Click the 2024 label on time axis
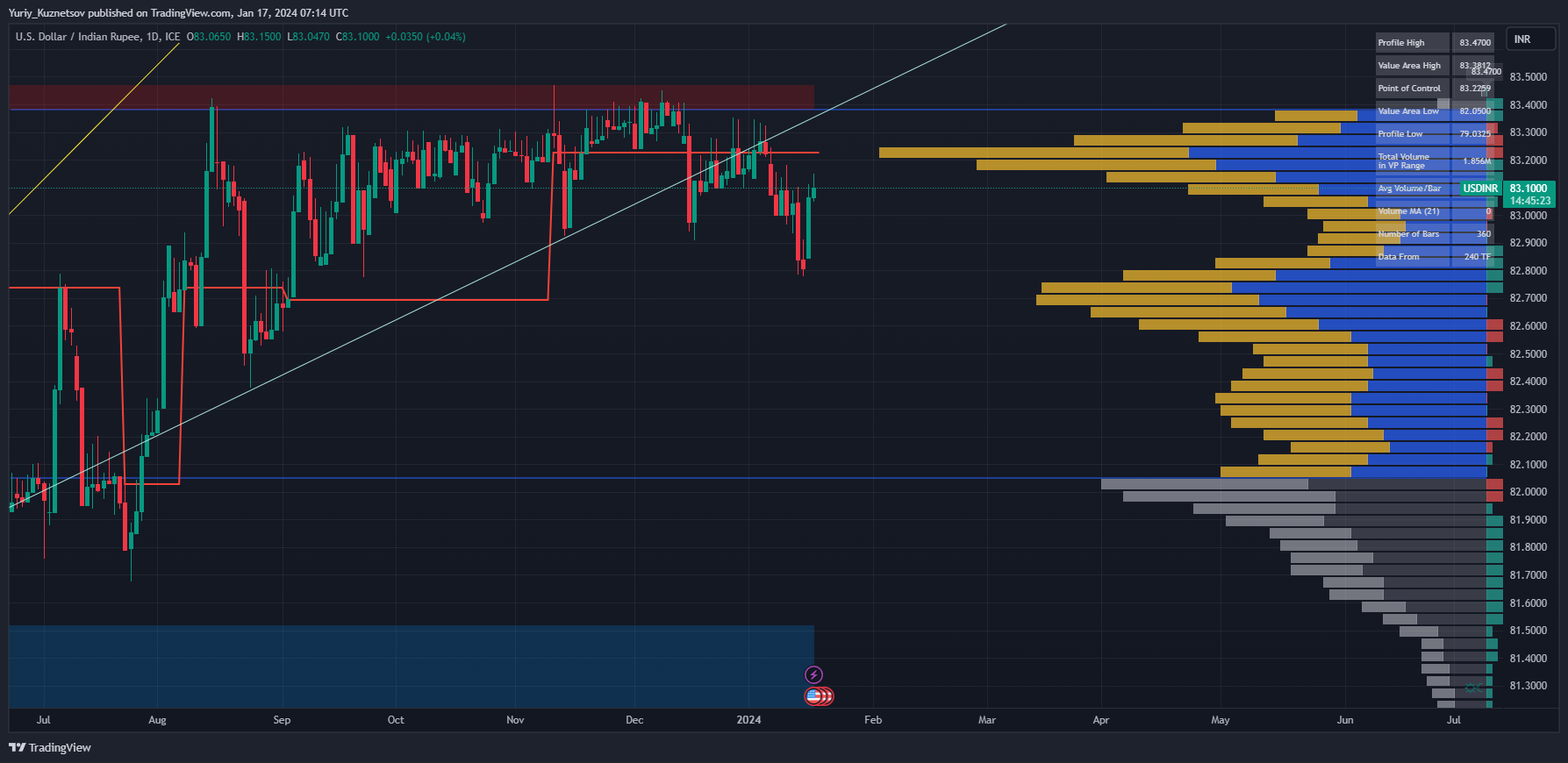 point(748,720)
